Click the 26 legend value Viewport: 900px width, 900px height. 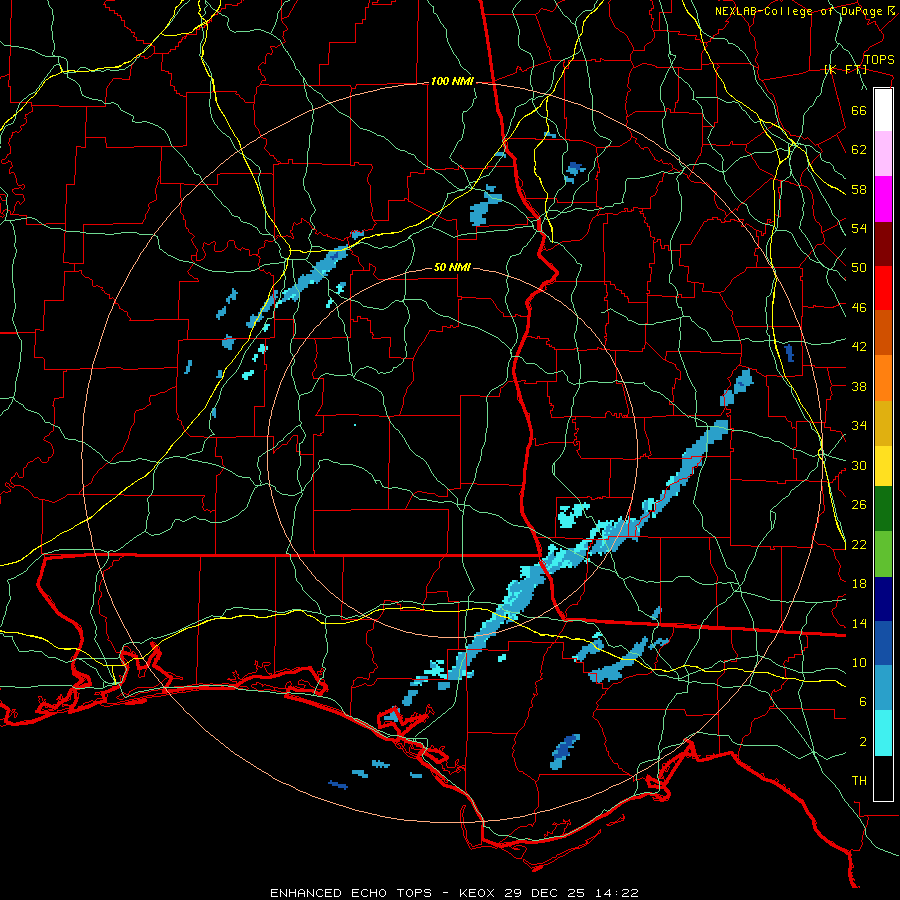pos(859,505)
